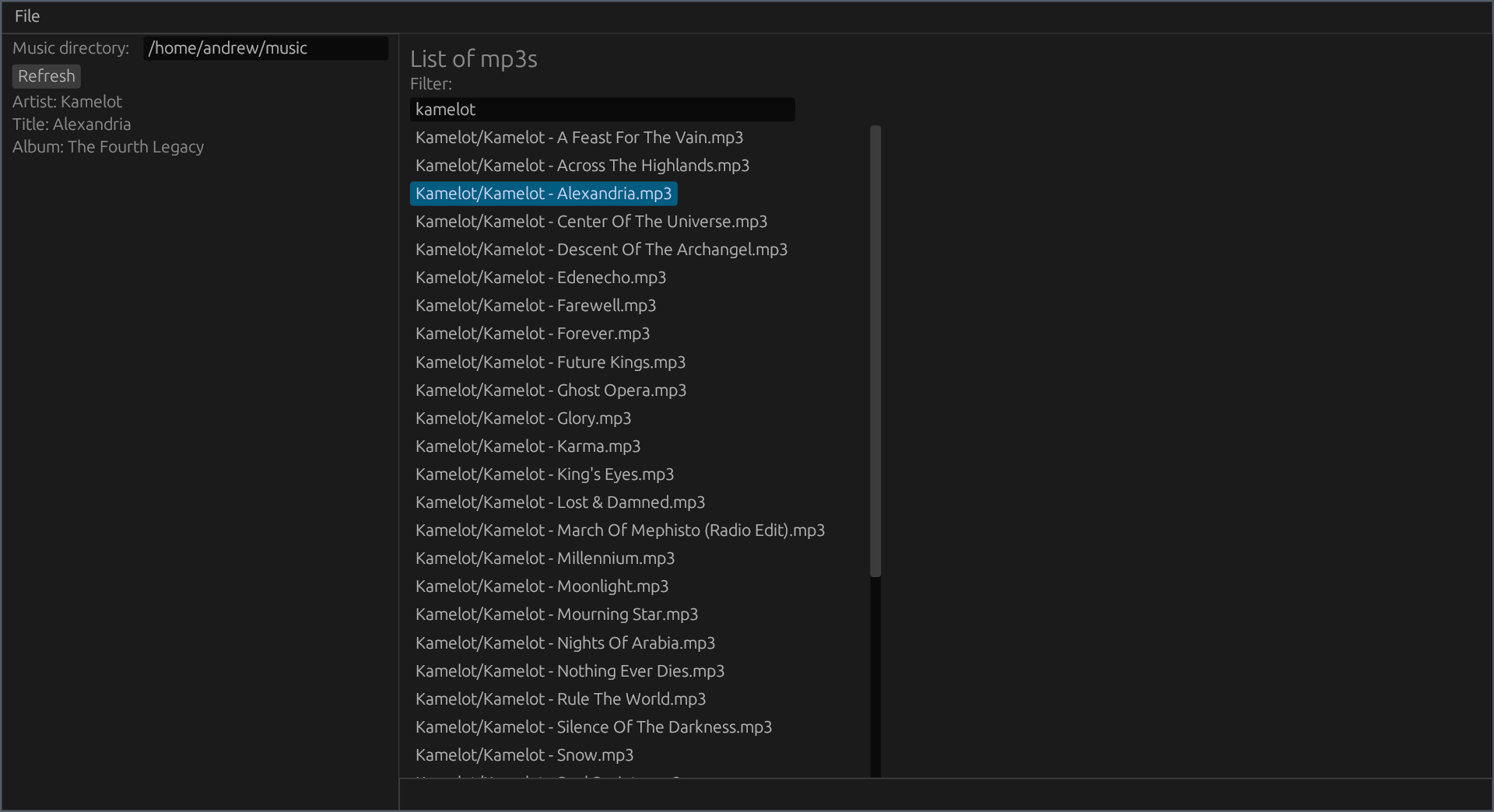Select Kamelot - Karma.mp3
The image size is (1494, 812).
pyautogui.click(x=528, y=446)
